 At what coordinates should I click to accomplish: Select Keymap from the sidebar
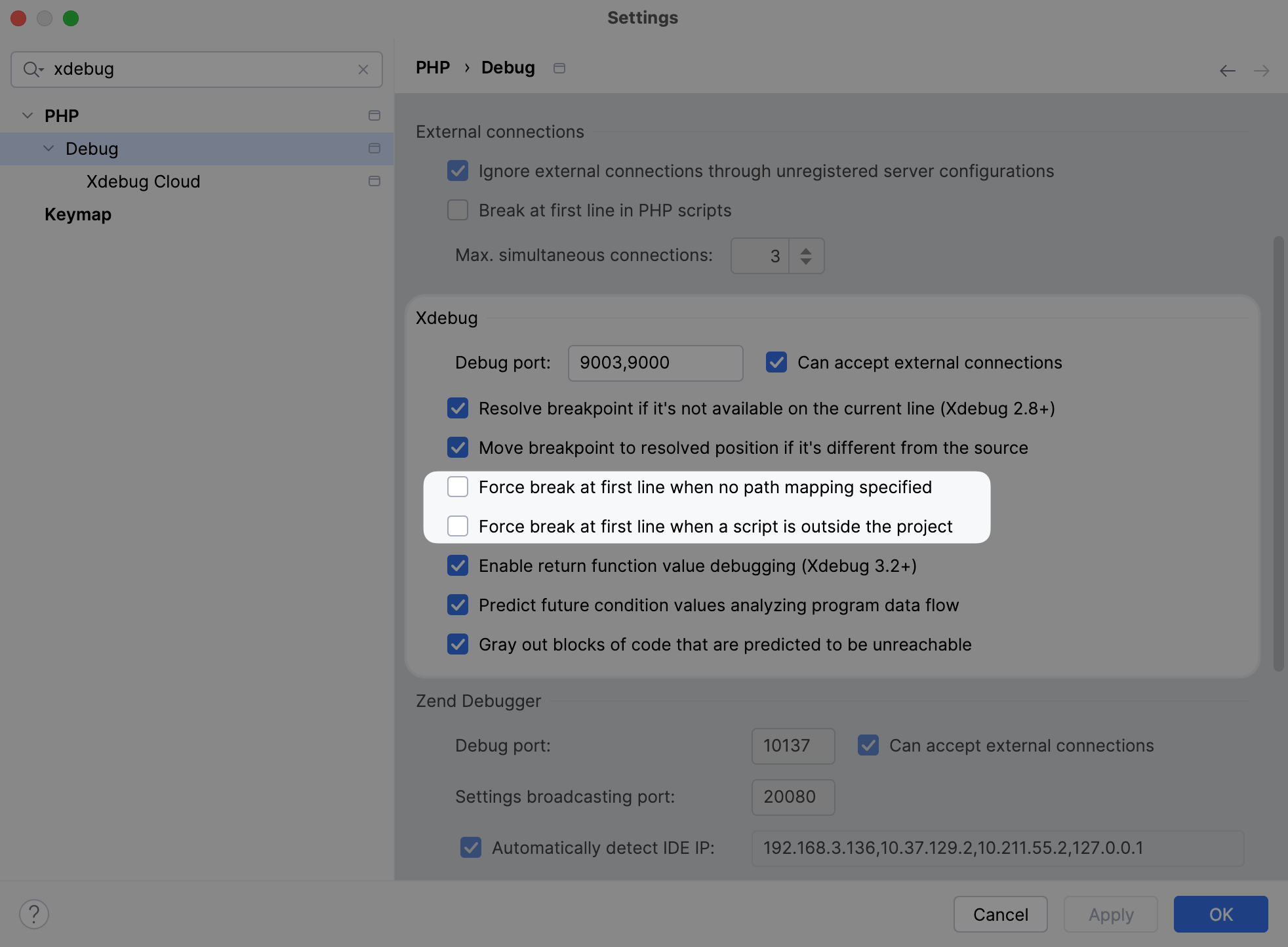click(x=77, y=213)
